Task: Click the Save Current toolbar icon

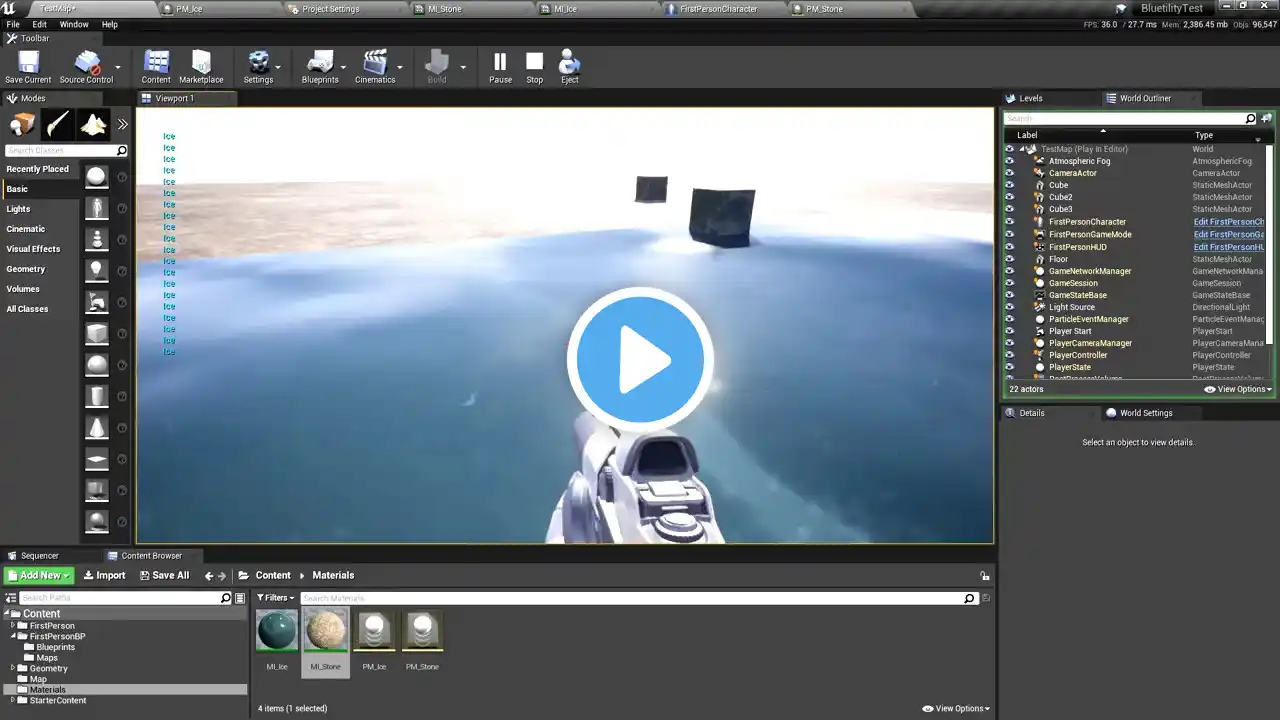Action: 28,67
